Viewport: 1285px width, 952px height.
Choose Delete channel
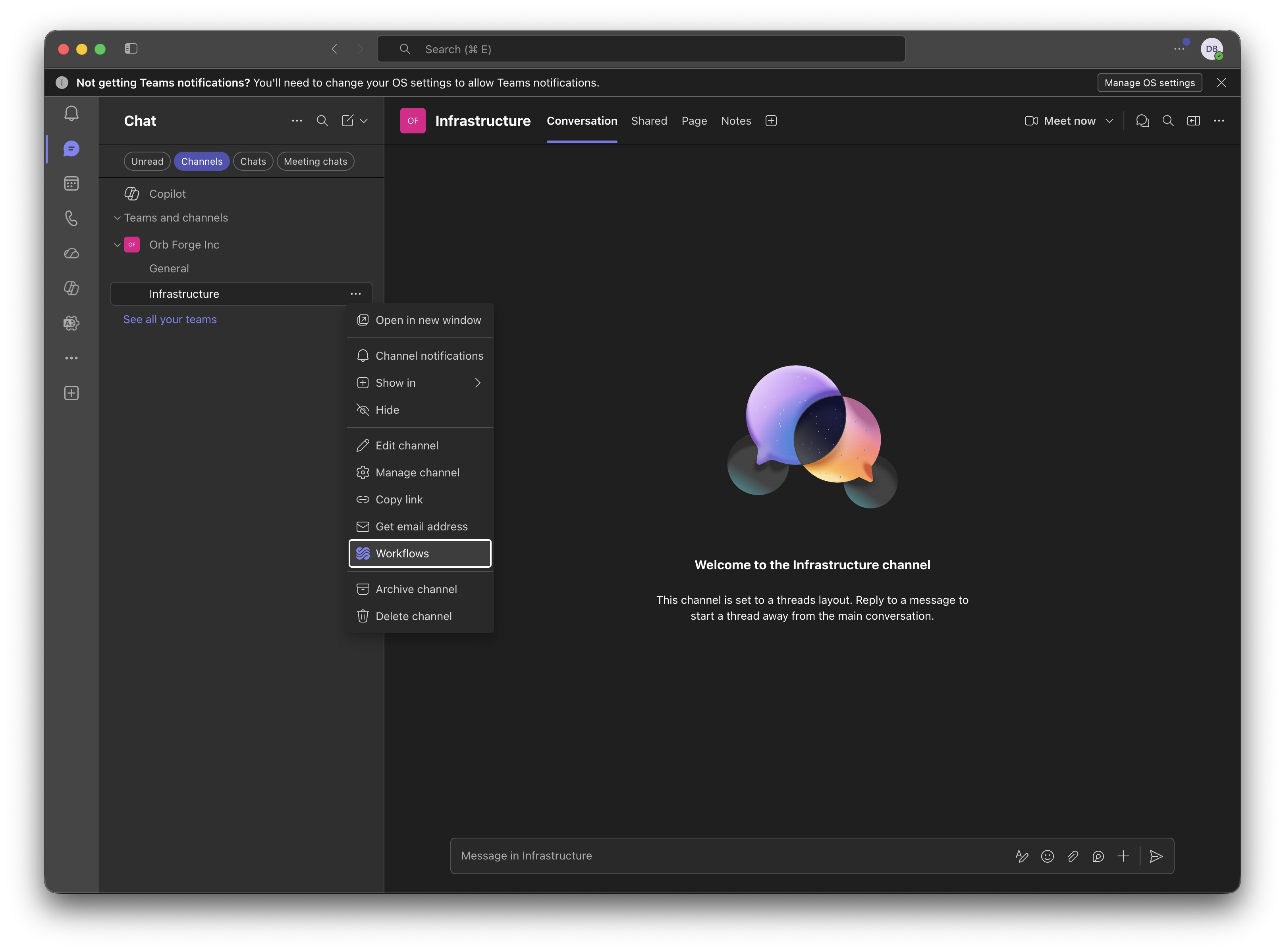click(420, 616)
